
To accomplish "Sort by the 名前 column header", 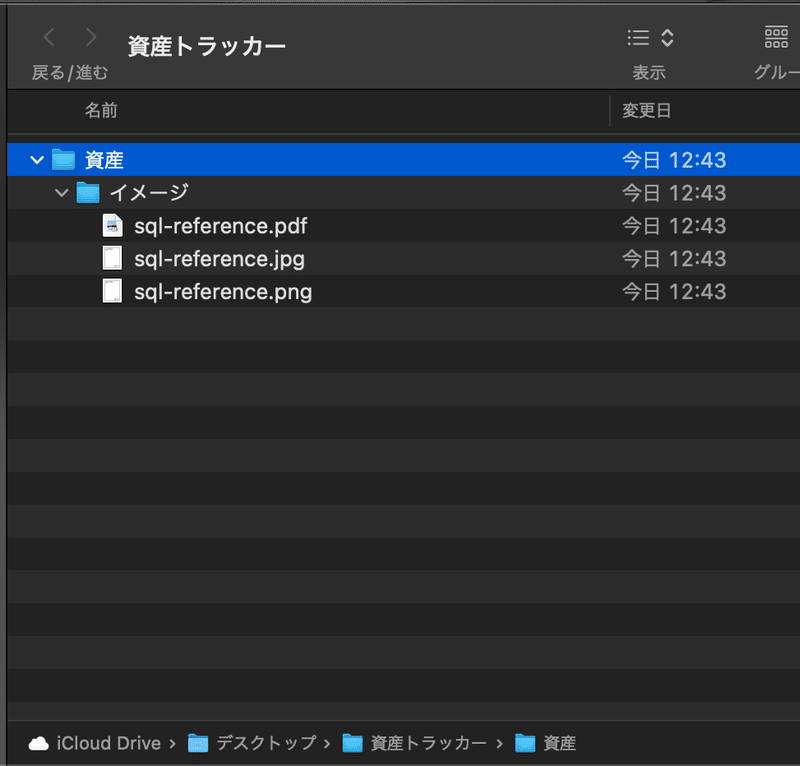I will click(101, 110).
